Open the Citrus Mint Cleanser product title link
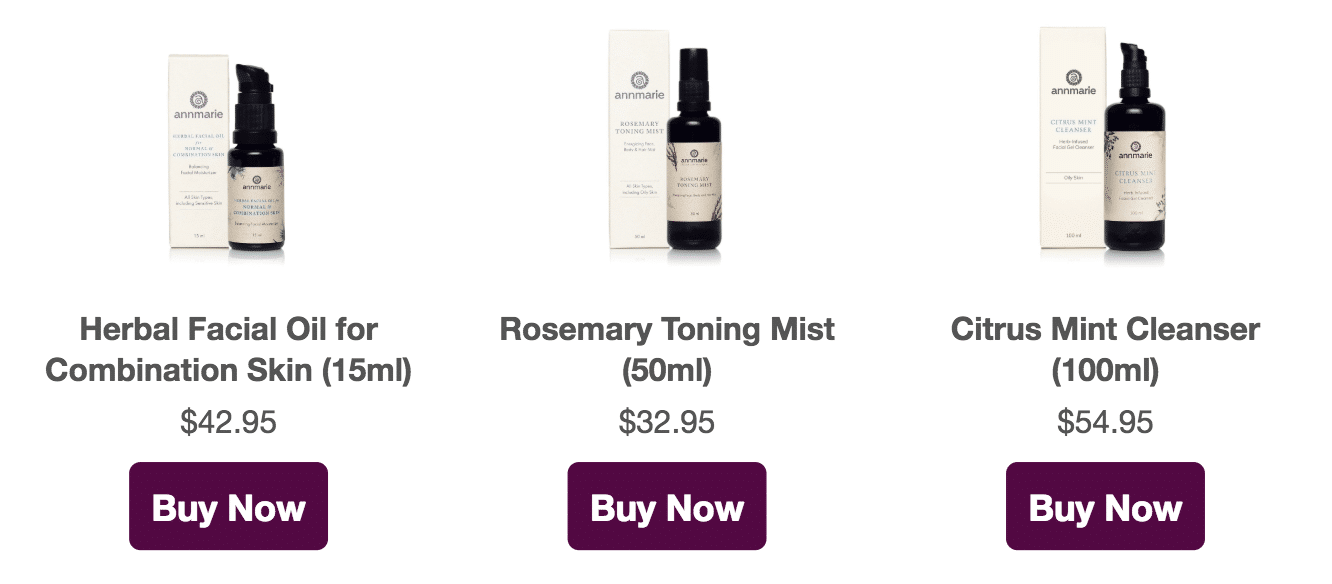 pos(1105,349)
